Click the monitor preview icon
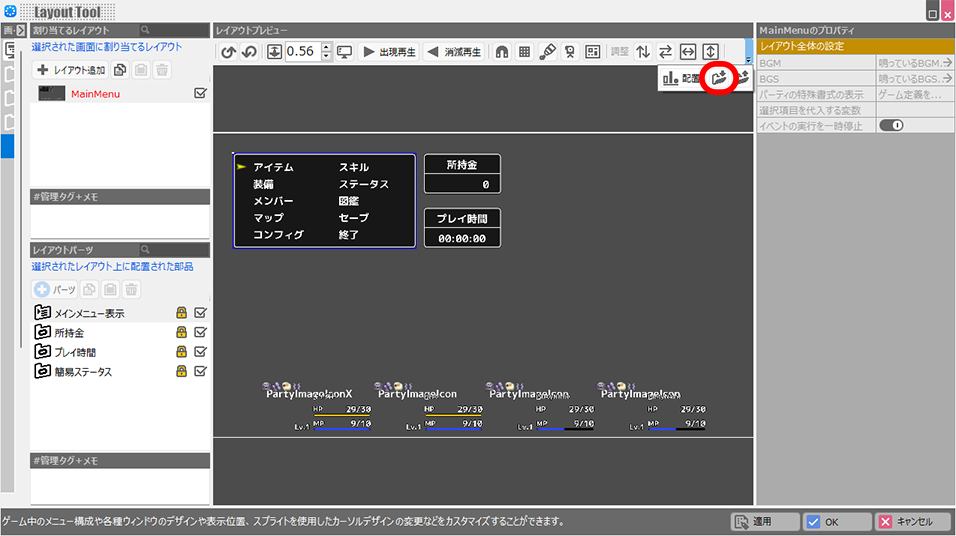 (344, 51)
